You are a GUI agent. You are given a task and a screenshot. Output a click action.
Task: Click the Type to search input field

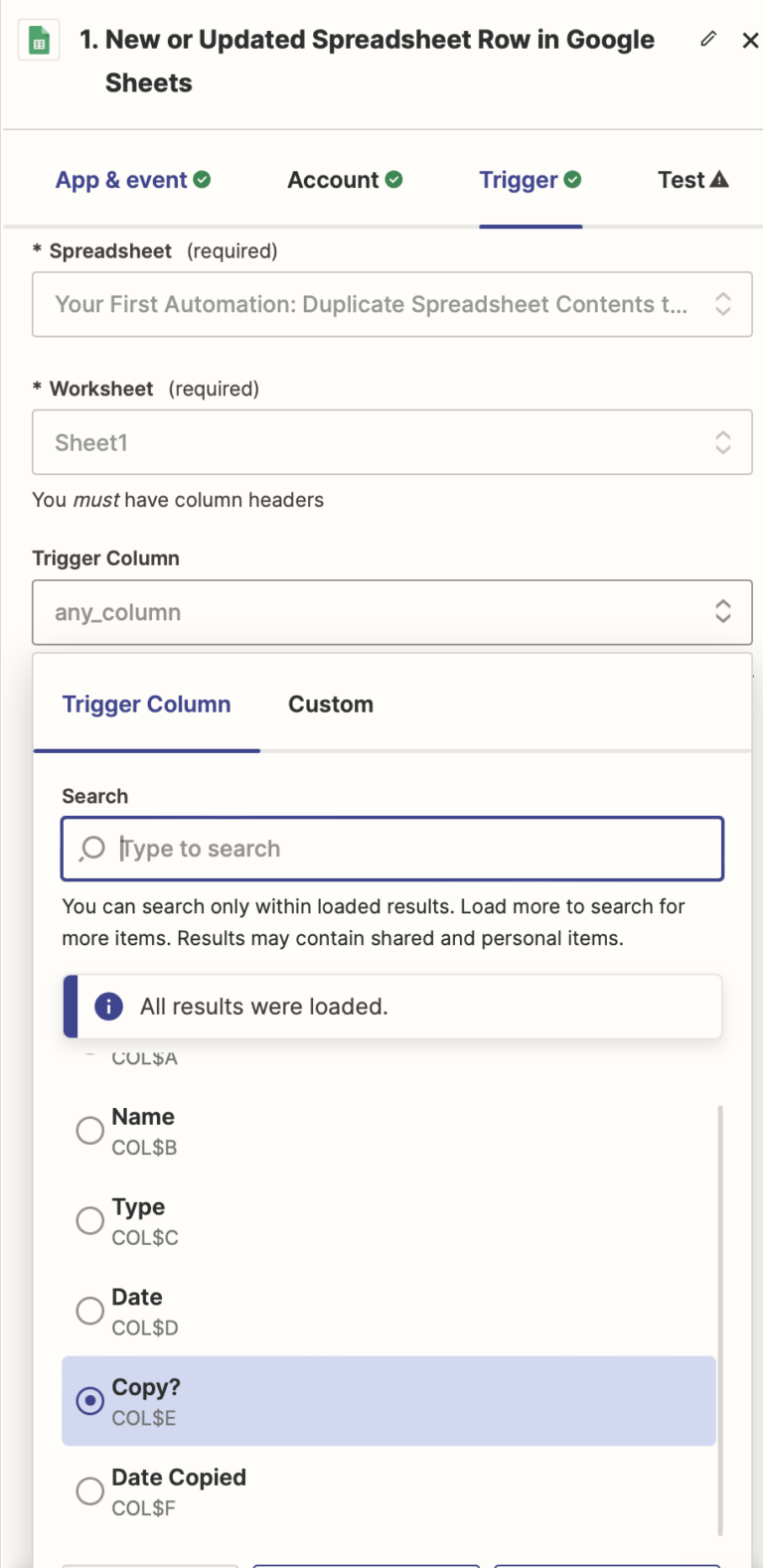pos(391,849)
